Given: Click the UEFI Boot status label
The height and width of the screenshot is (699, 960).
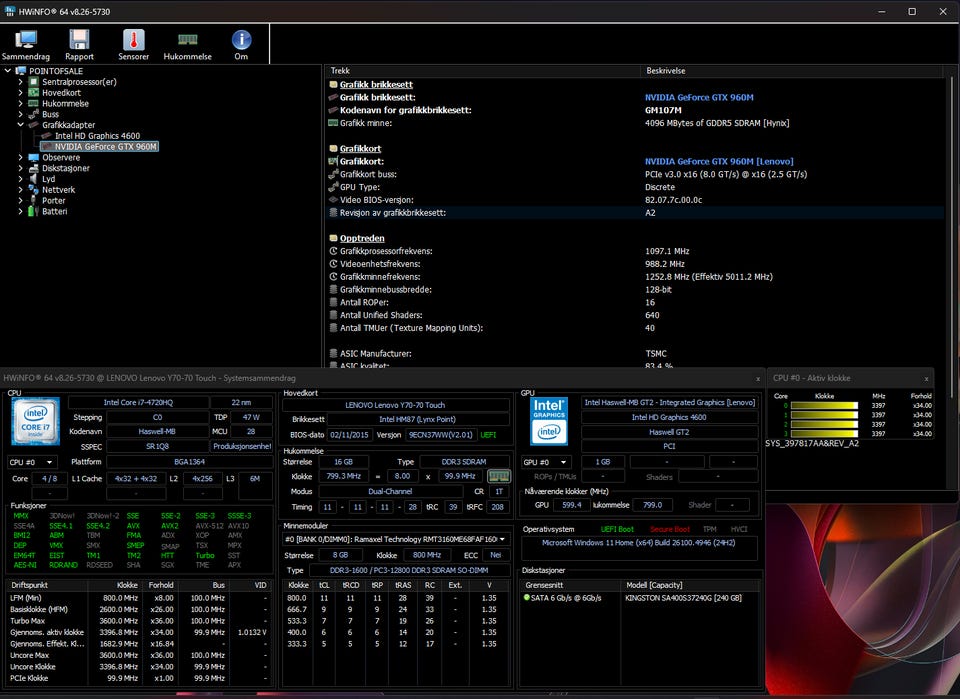Looking at the screenshot, I should pyautogui.click(x=617, y=529).
